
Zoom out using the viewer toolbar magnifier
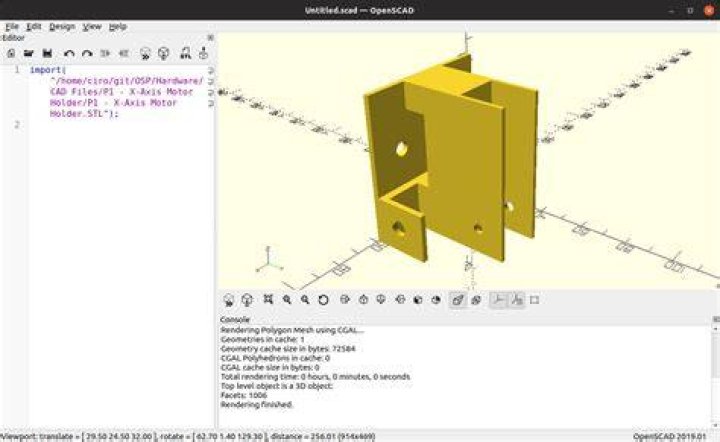(x=305, y=300)
